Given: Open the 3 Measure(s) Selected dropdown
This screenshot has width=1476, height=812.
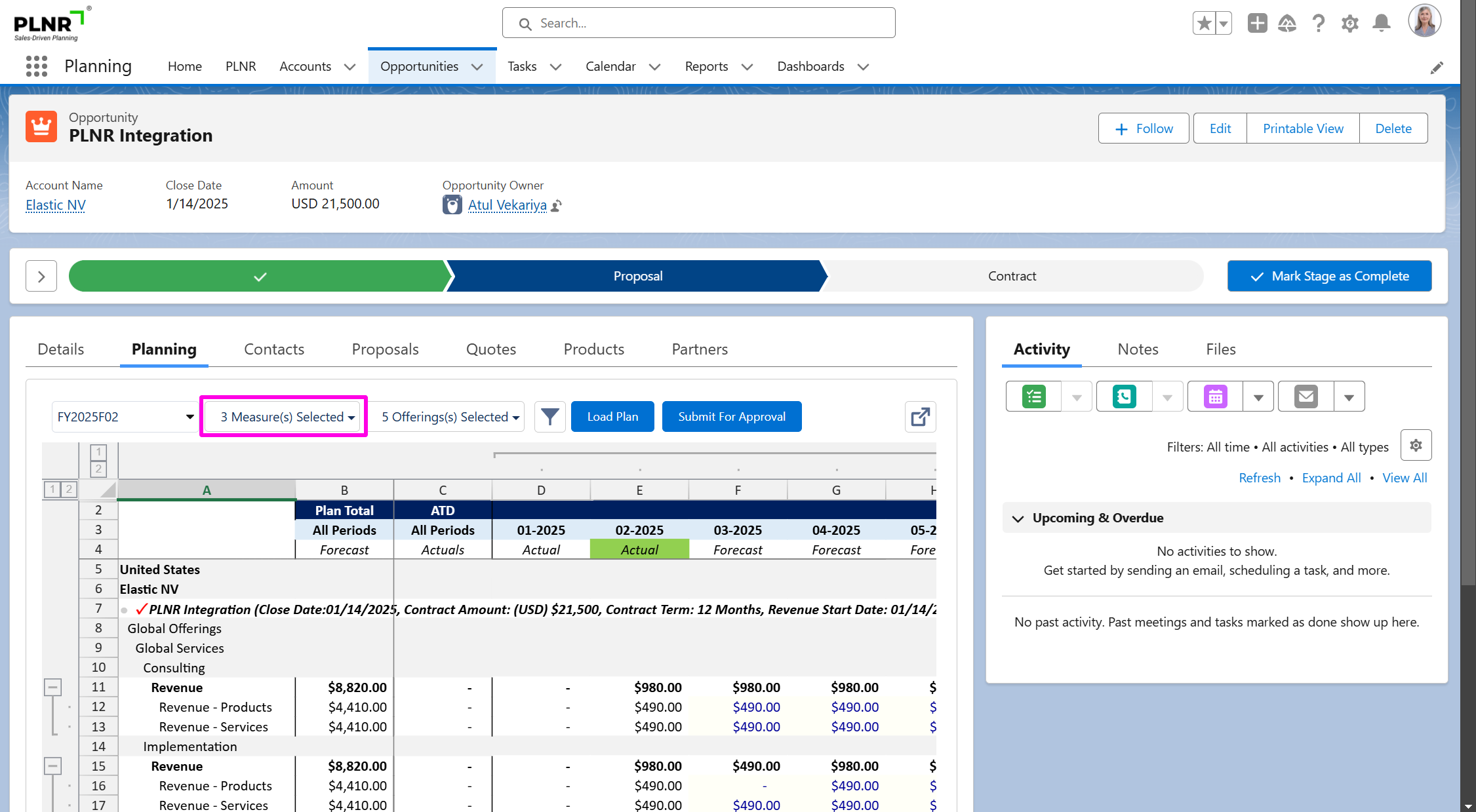Looking at the screenshot, I should click(x=287, y=417).
